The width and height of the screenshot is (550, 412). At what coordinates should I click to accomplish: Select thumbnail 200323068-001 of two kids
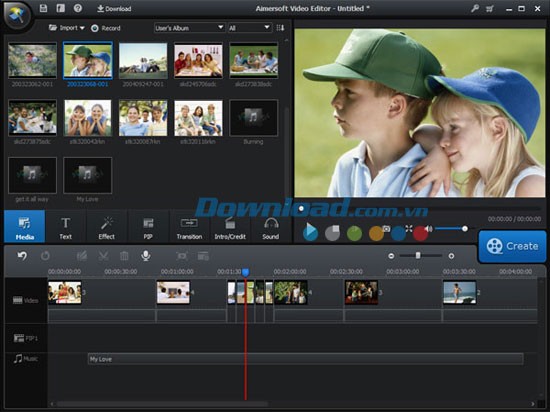(x=88, y=60)
